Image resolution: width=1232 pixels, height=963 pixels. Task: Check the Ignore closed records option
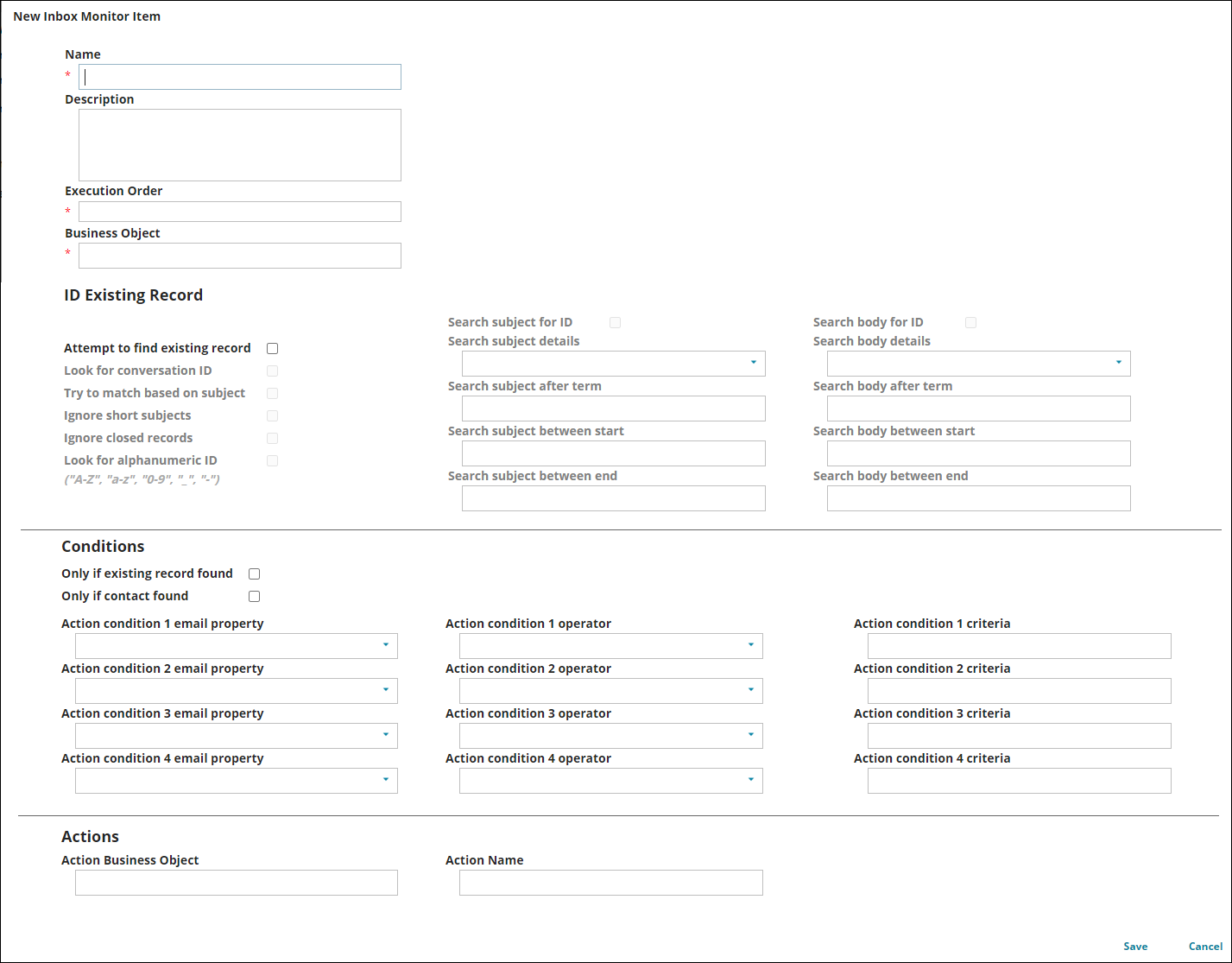(x=272, y=438)
